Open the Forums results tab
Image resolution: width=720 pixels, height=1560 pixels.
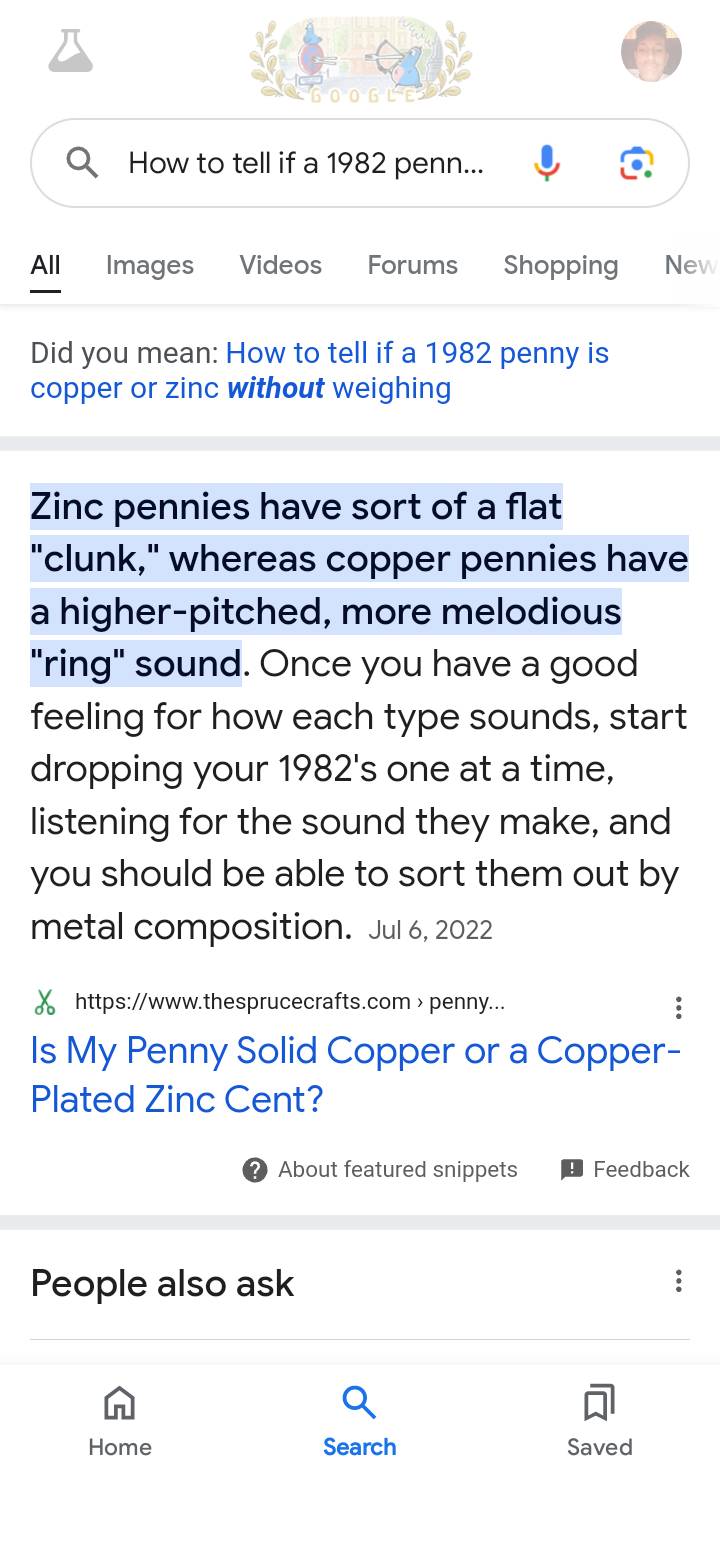click(412, 265)
